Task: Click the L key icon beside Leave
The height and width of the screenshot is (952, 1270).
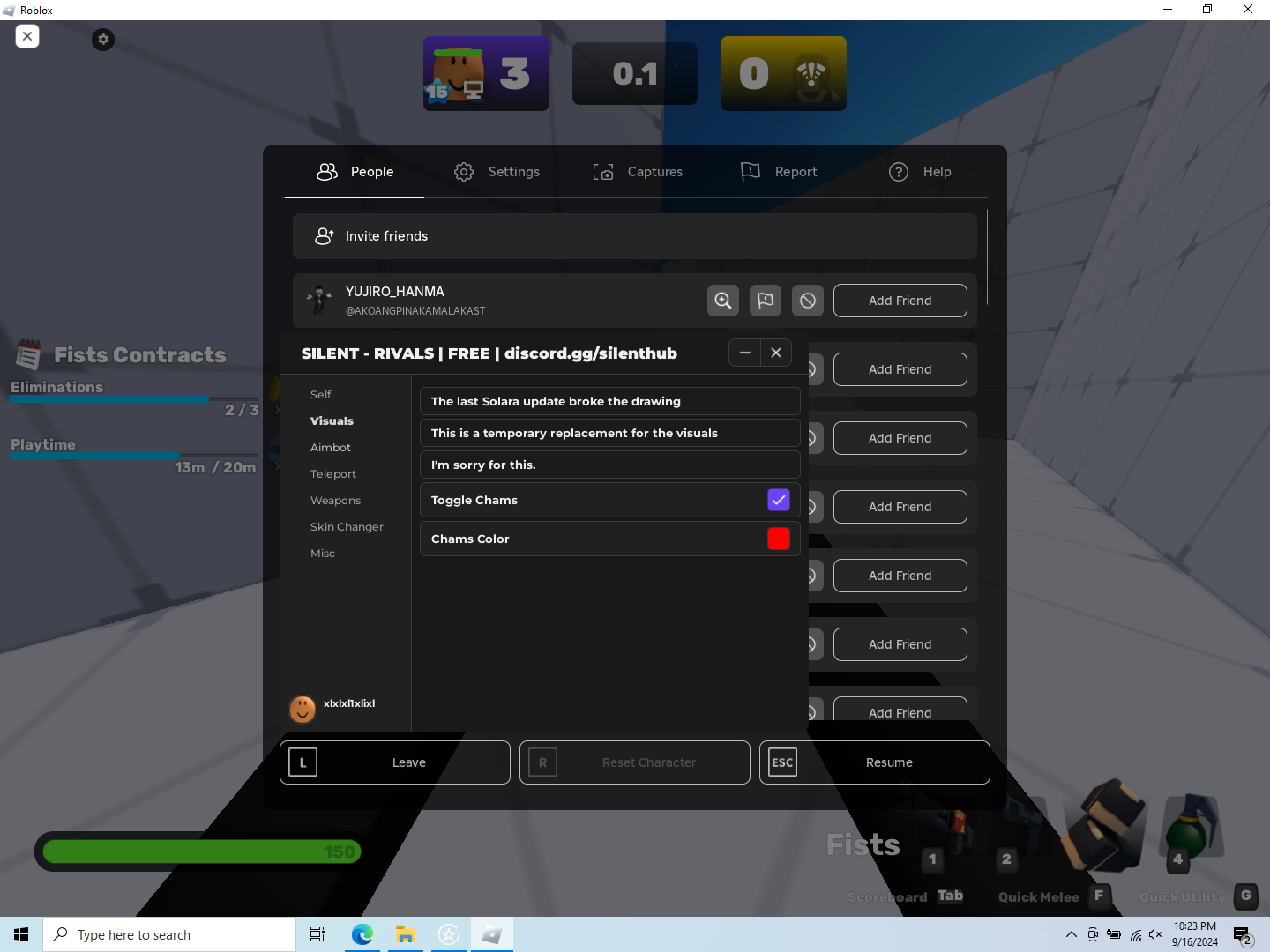Action: (303, 762)
